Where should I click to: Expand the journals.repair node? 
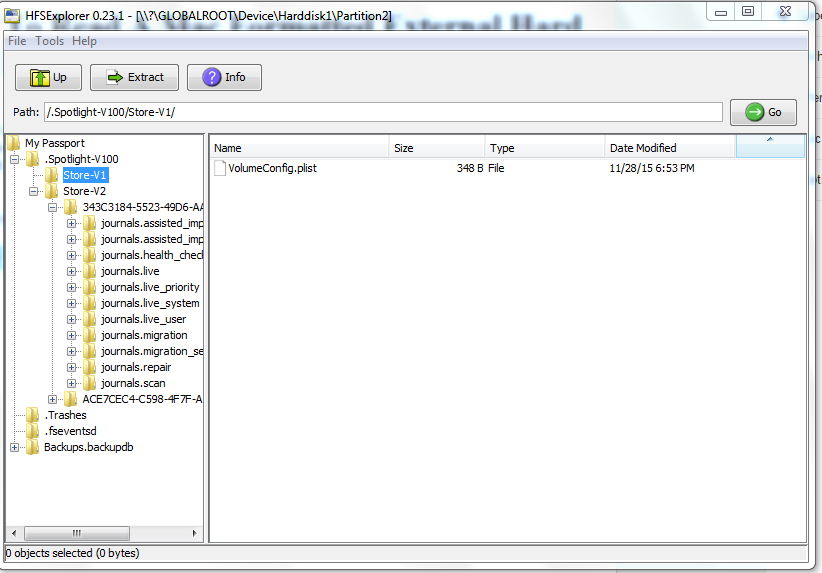(x=71, y=367)
